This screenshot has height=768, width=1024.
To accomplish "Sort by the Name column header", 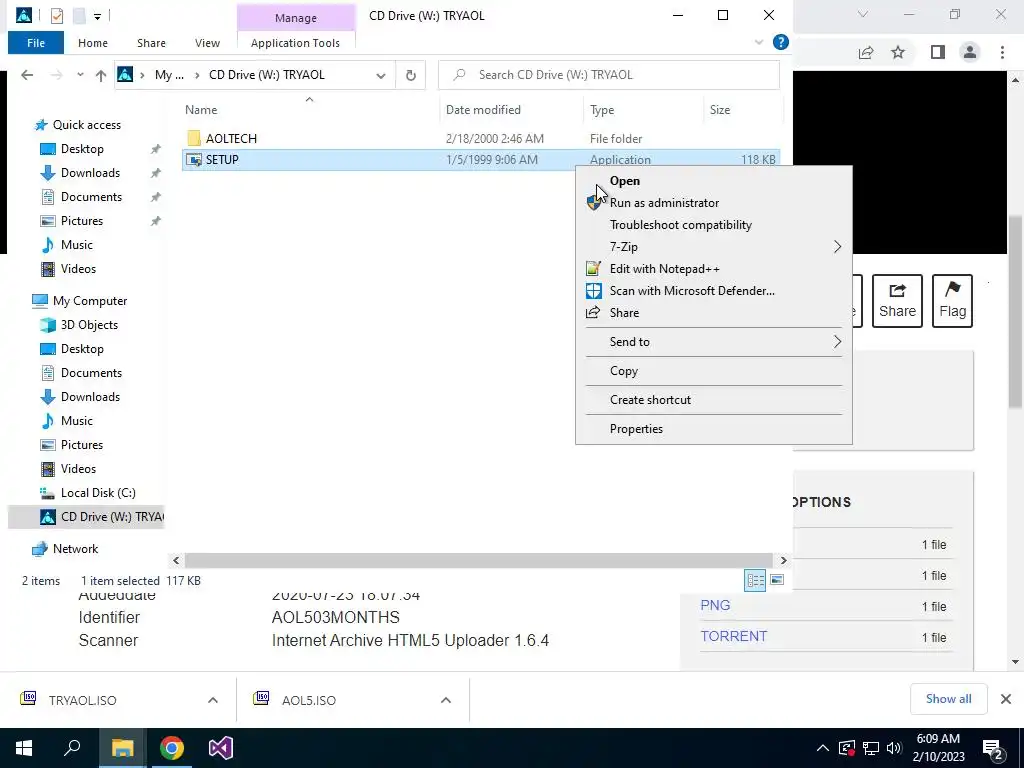I will [200, 110].
